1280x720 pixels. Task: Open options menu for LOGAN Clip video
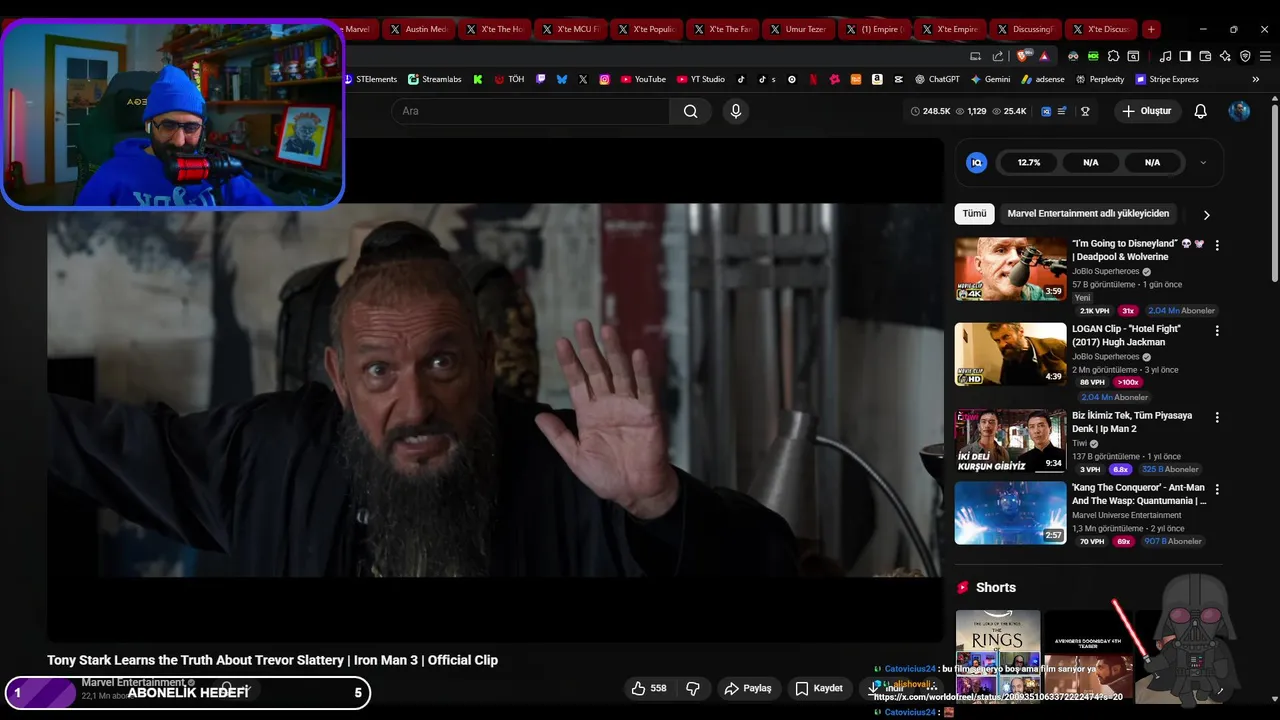pyautogui.click(x=1217, y=331)
